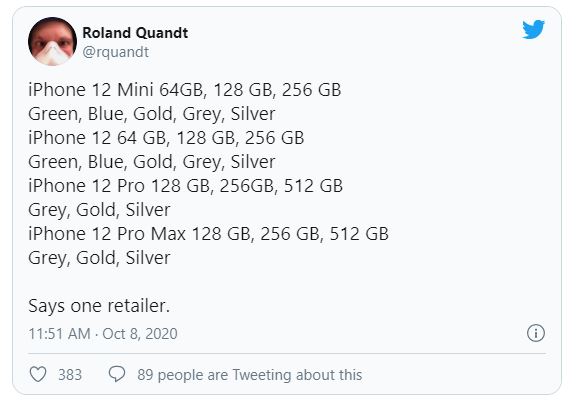Click 'Grey, Gold, Silver' under iPhone 12 Pro
The image size is (576, 408).
[99, 210]
